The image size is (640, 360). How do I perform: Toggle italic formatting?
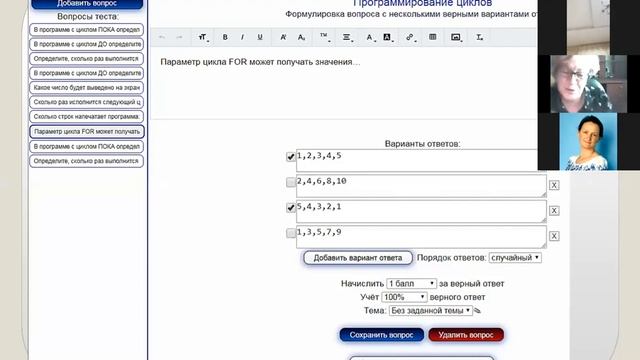[x=242, y=37]
